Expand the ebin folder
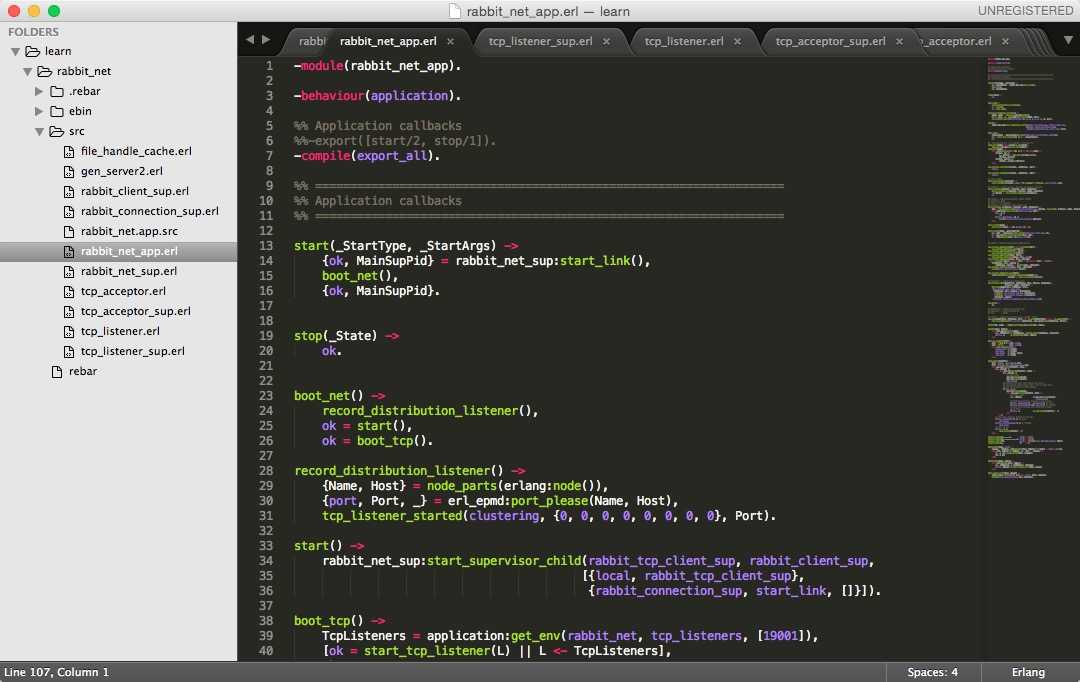The width and height of the screenshot is (1080, 682). pyautogui.click(x=39, y=111)
